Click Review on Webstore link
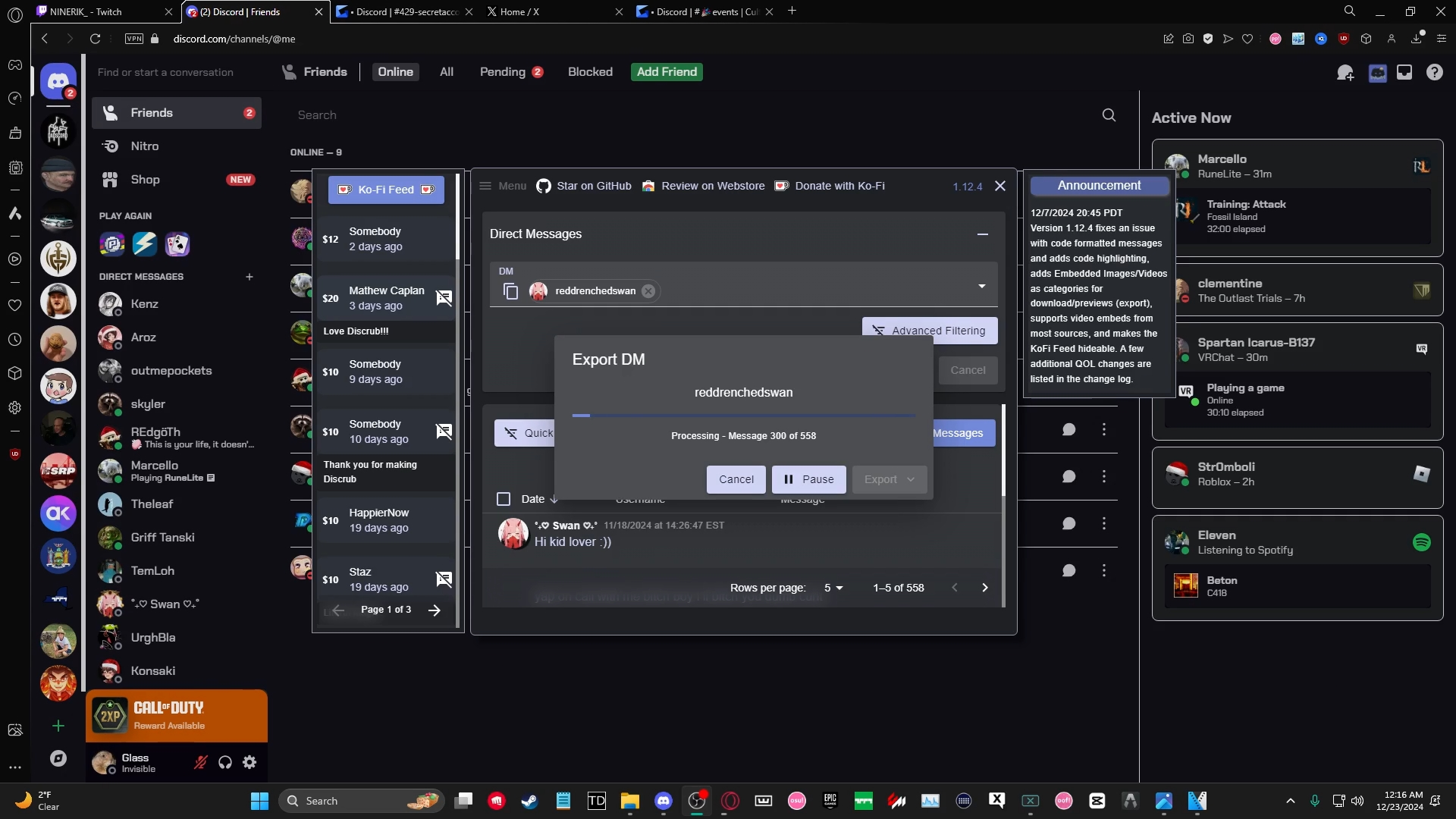This screenshot has height=819, width=1456. coord(704,187)
